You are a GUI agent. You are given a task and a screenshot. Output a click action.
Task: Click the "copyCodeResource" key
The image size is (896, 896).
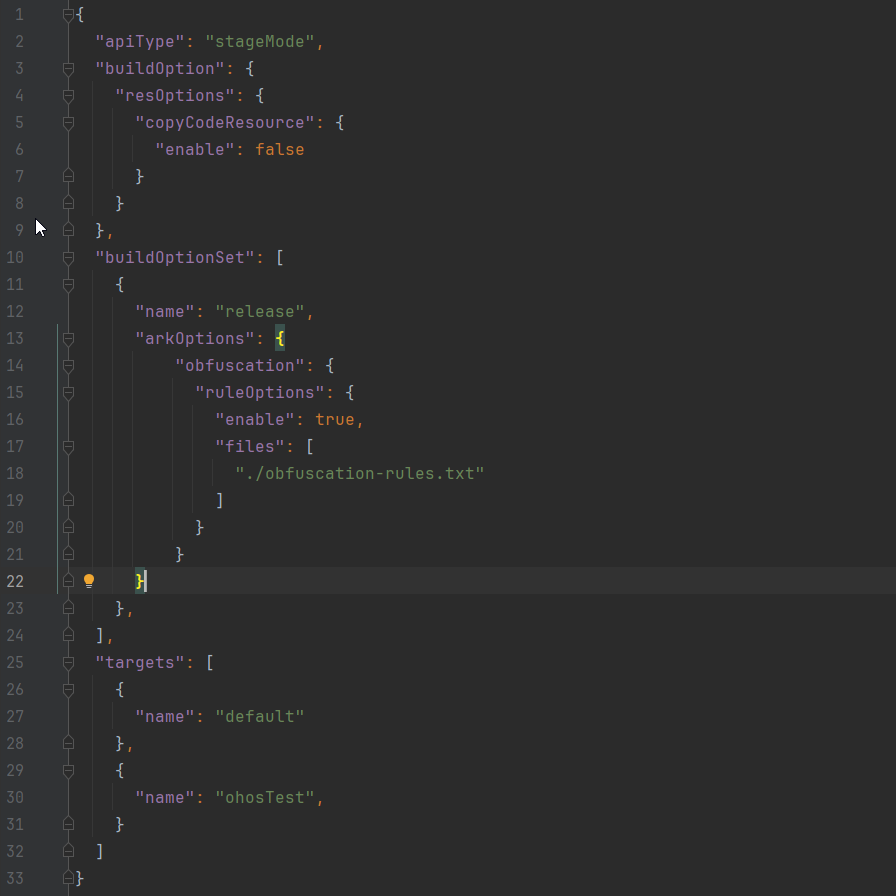coord(225,122)
